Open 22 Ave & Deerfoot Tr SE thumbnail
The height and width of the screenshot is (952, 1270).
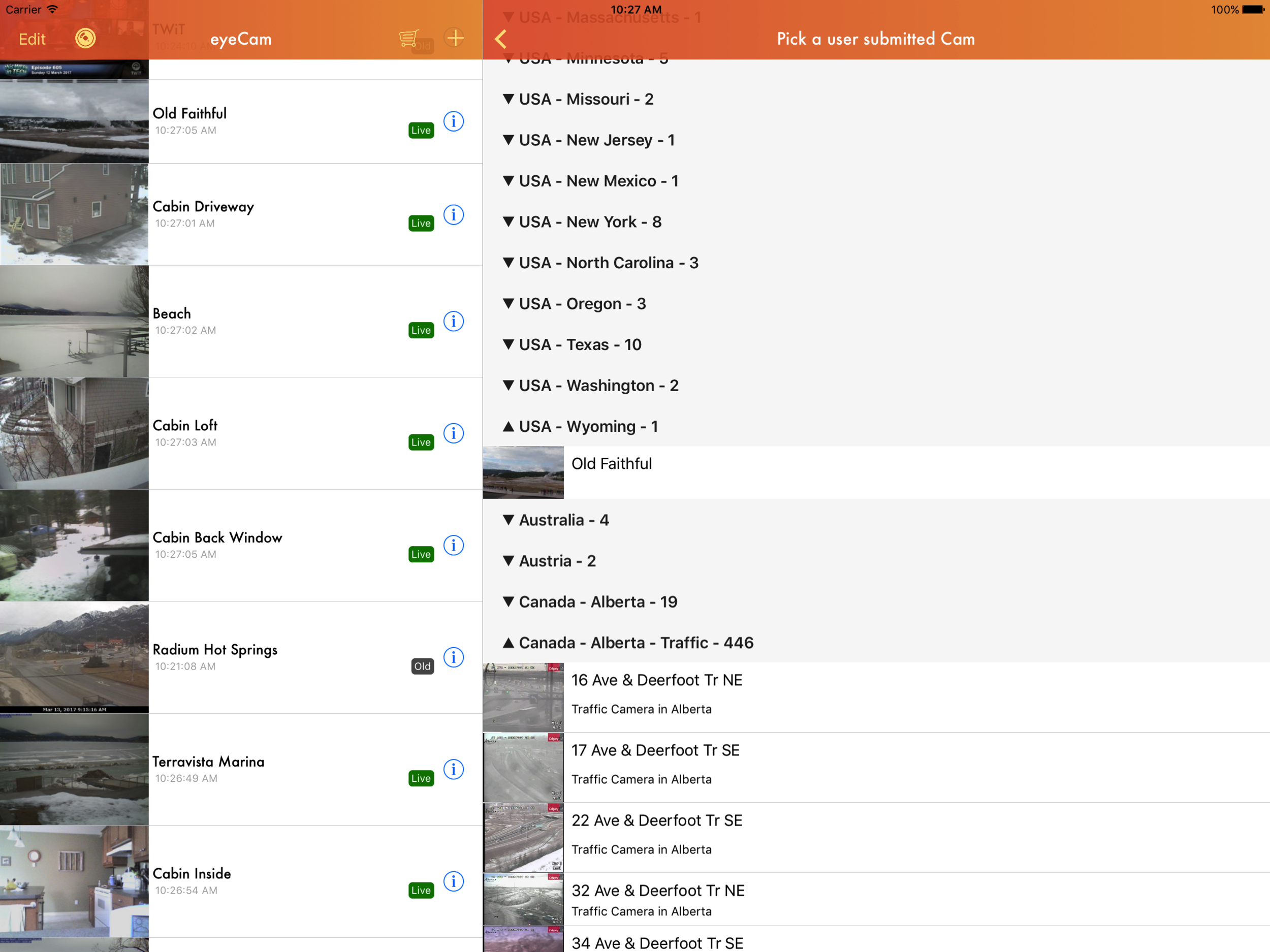click(x=523, y=838)
